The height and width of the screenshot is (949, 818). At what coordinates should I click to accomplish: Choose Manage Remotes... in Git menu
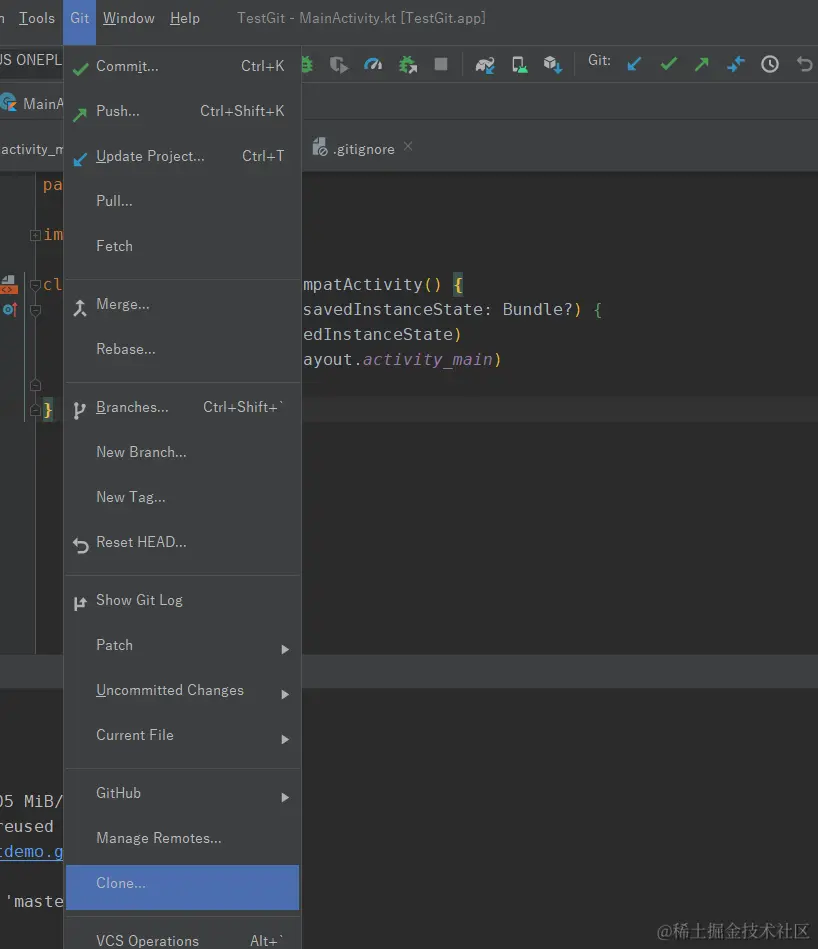pyautogui.click(x=158, y=839)
